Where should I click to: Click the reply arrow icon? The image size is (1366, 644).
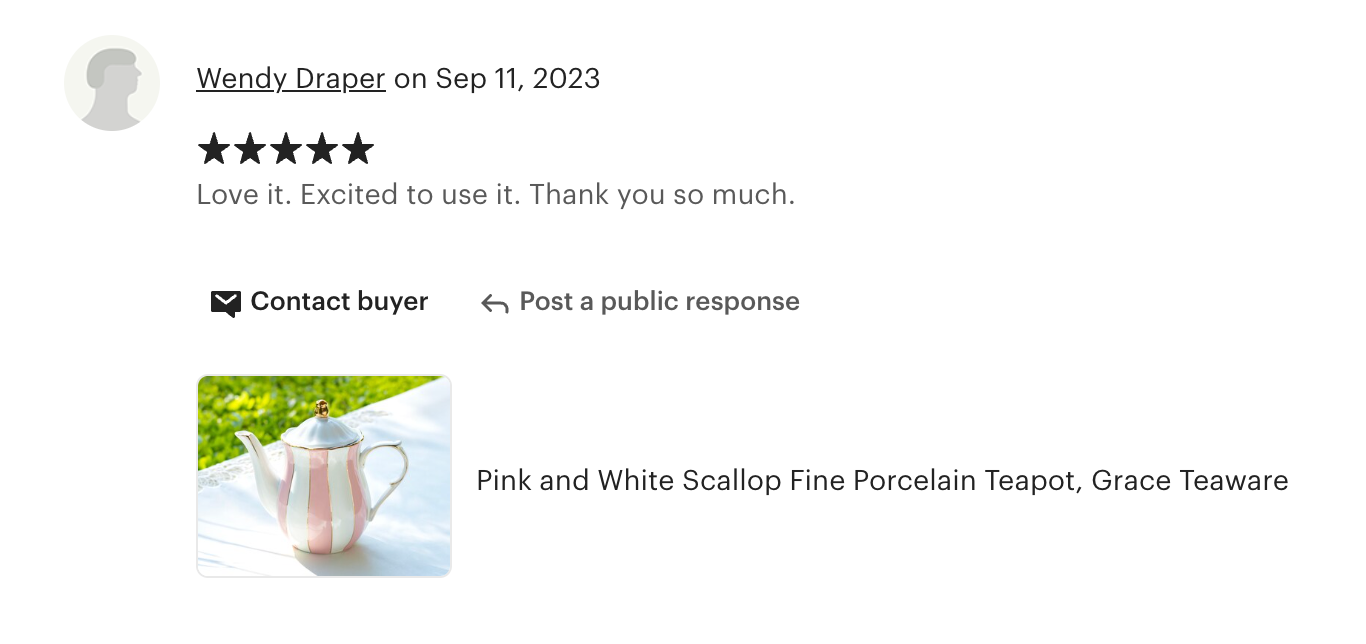[x=494, y=303]
